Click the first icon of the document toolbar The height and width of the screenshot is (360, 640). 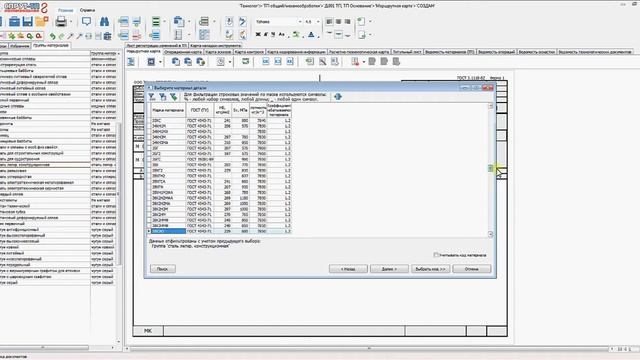point(131,62)
